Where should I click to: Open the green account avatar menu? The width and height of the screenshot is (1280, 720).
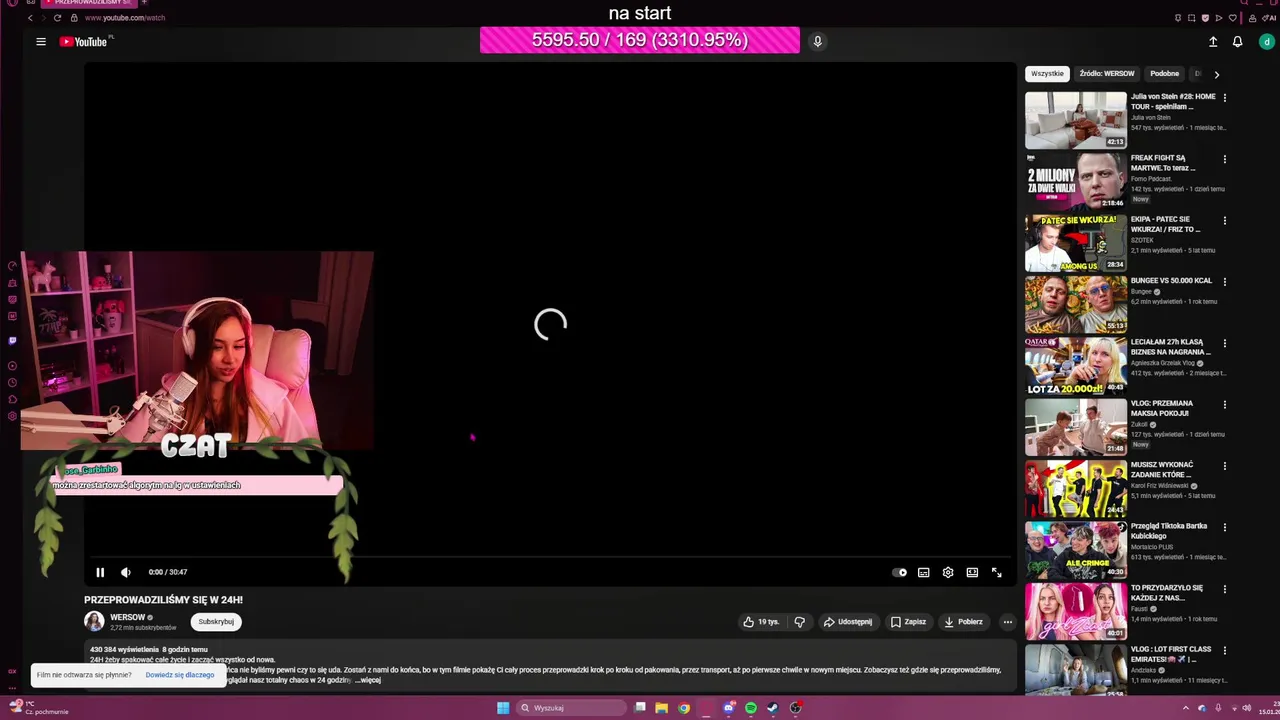point(1266,42)
